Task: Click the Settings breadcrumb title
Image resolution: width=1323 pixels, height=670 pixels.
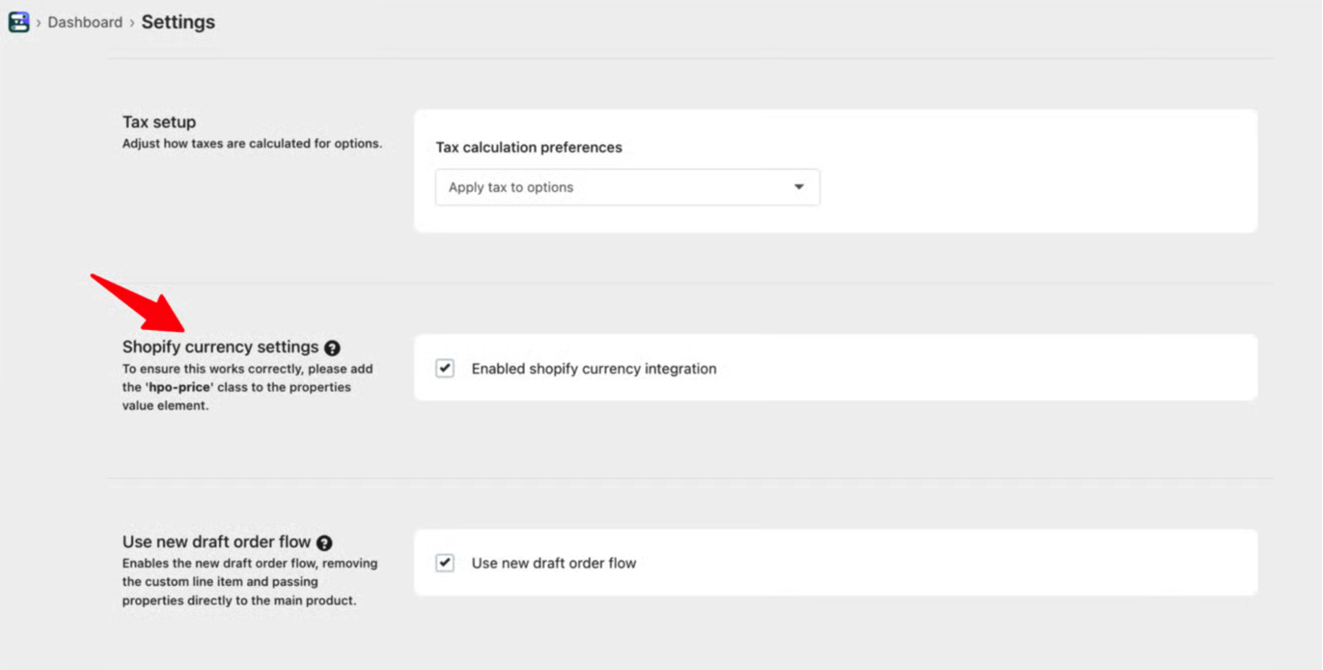Action: click(178, 22)
